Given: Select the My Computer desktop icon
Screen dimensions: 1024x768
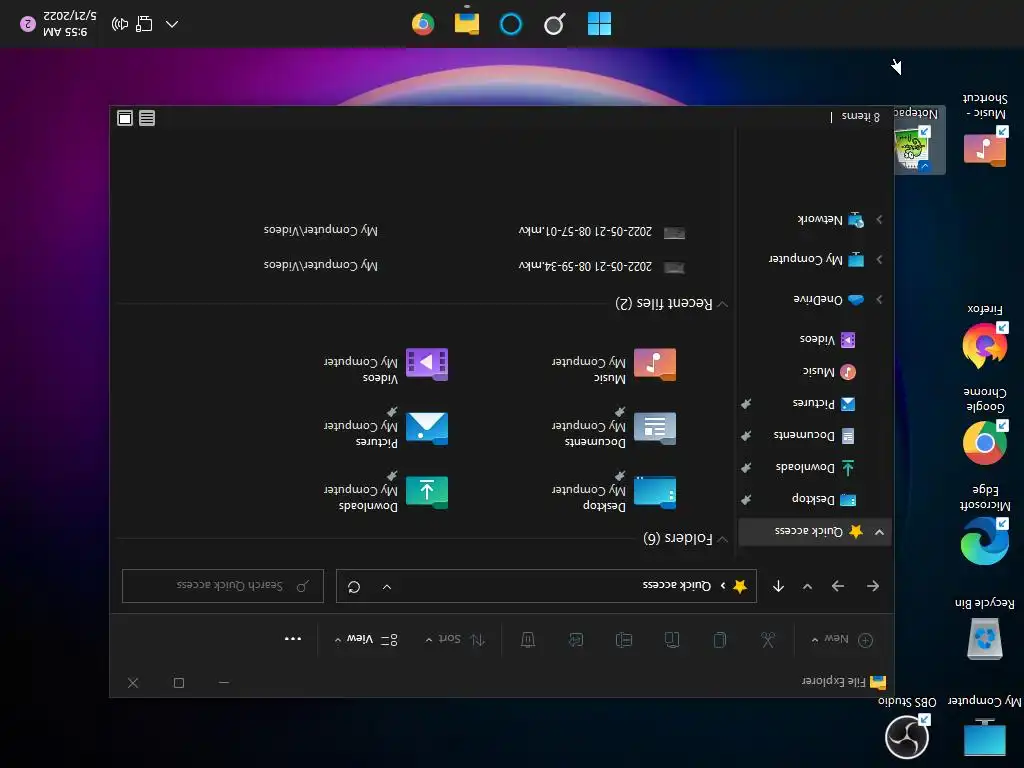Looking at the screenshot, I should pyautogui.click(x=985, y=727).
